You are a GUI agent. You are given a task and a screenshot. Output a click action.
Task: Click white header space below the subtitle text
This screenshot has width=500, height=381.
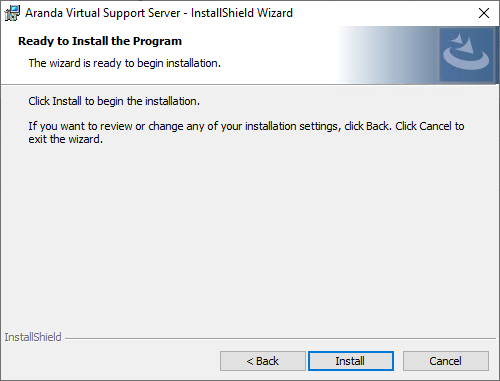coord(167,77)
